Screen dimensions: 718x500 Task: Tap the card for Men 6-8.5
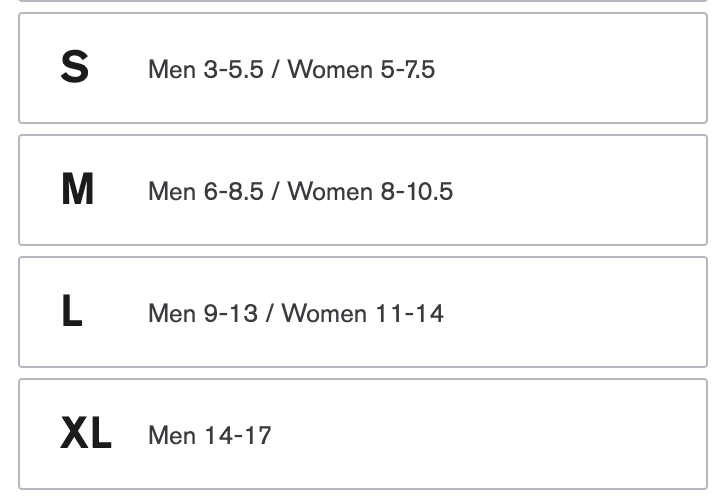(x=362, y=190)
